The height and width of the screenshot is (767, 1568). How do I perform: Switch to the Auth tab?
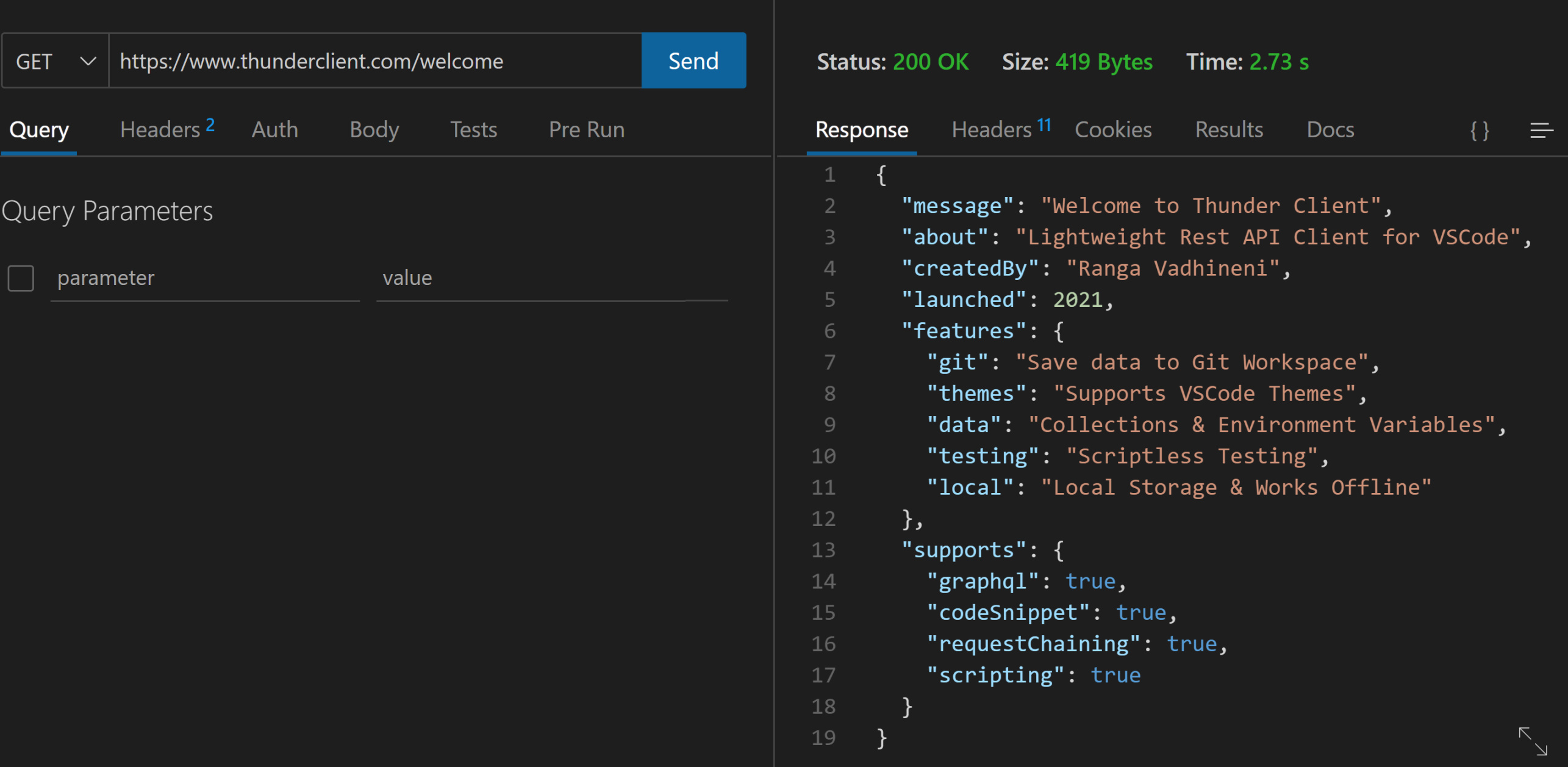coord(274,130)
